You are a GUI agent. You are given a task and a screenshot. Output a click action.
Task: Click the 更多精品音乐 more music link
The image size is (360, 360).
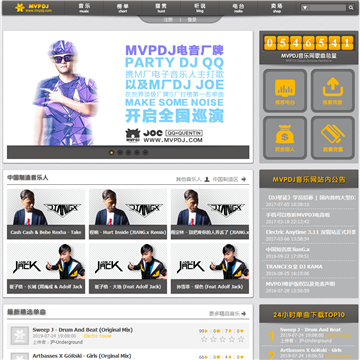(224, 314)
